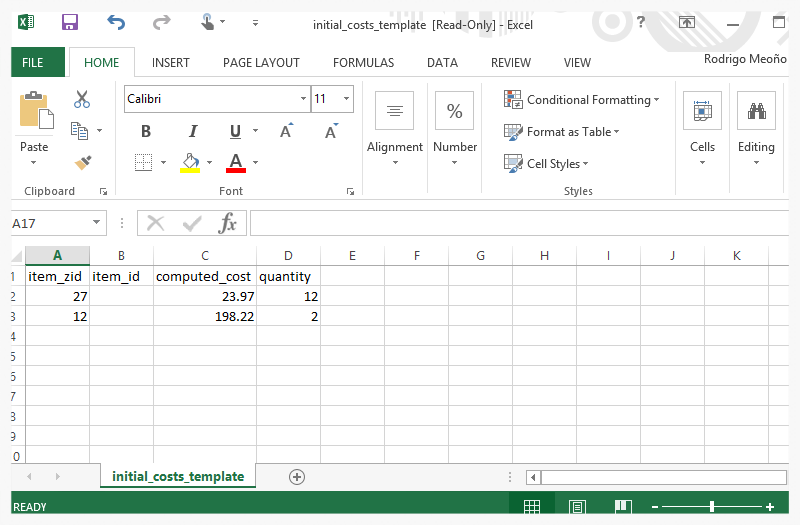Add a new sheet with the plus icon
Viewport: 800px width, 525px height.
[297, 477]
